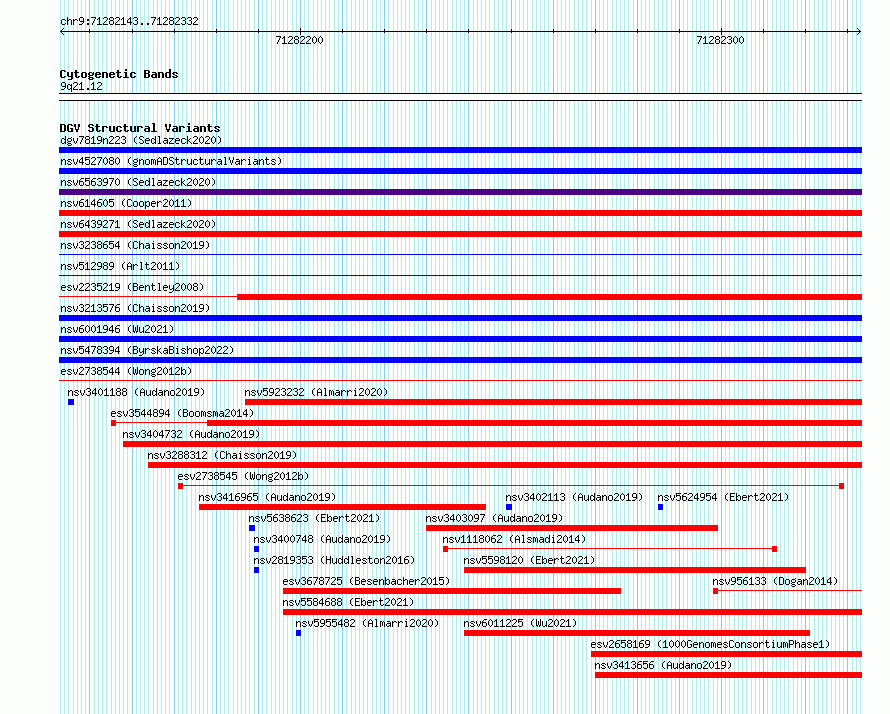This screenshot has width=890, height=714.
Task: Click the 71282300 ruler position label
Action: [x=720, y=40]
